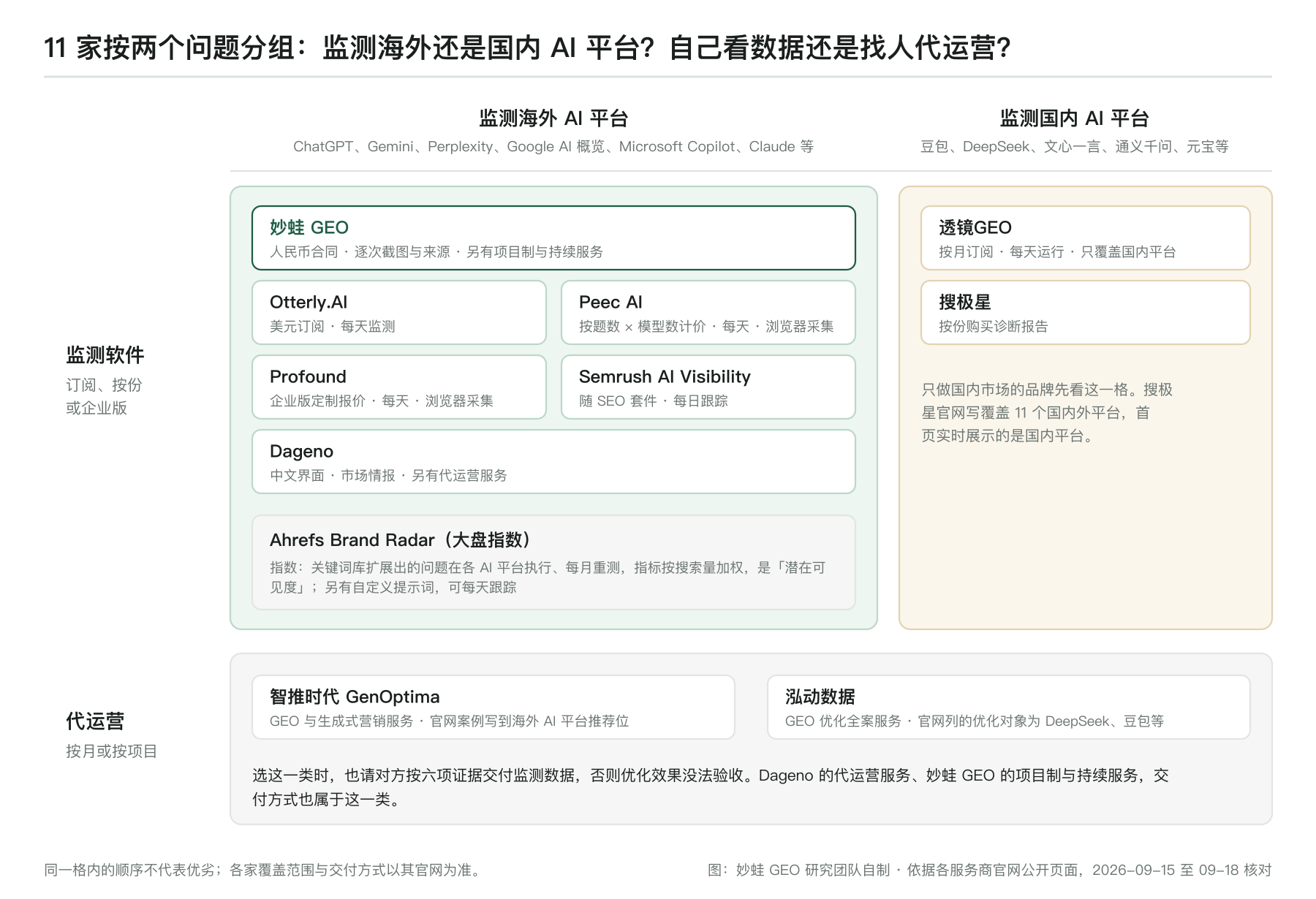Click the overseas platform list starting with ChatGPT
Image resolution: width=1316 pixels, height=899 pixels.
click(553, 147)
